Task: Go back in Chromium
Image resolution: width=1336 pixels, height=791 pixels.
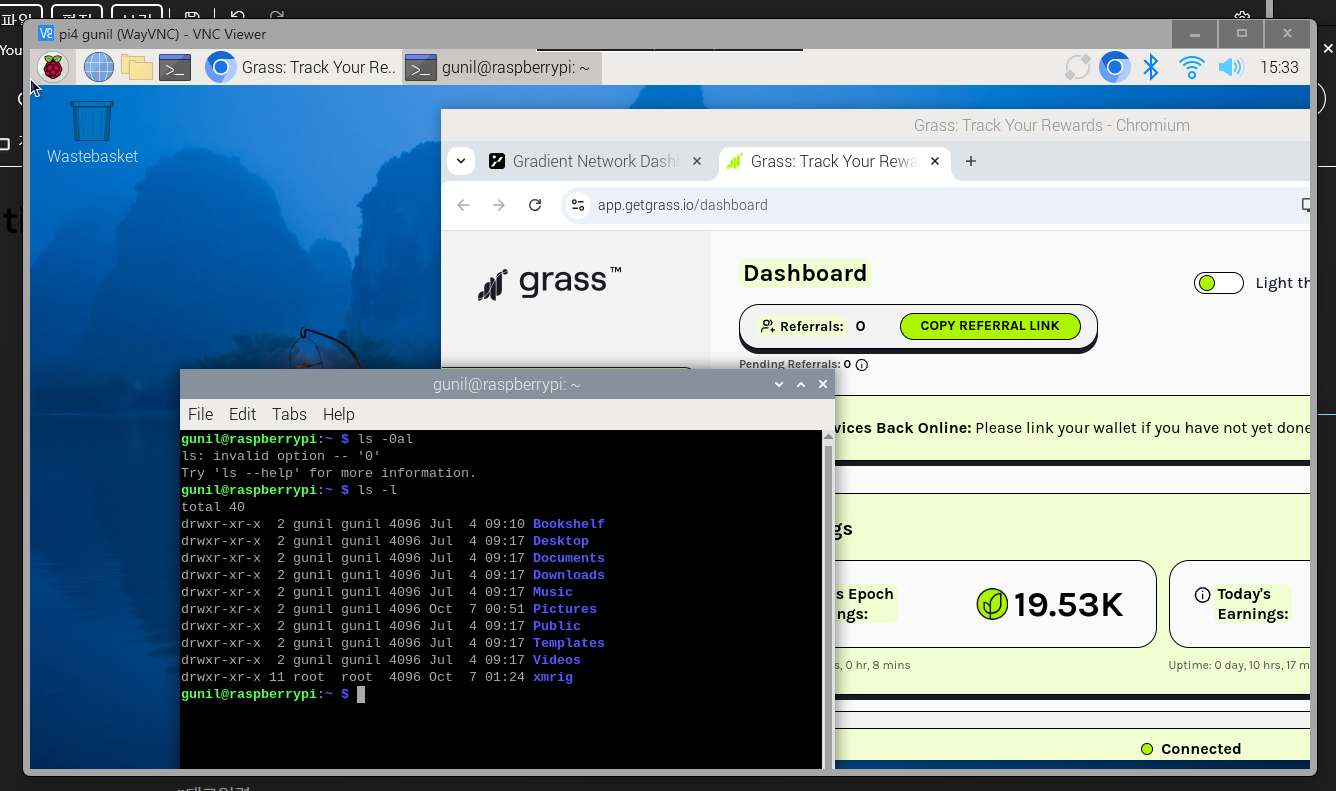Action: tap(463, 205)
